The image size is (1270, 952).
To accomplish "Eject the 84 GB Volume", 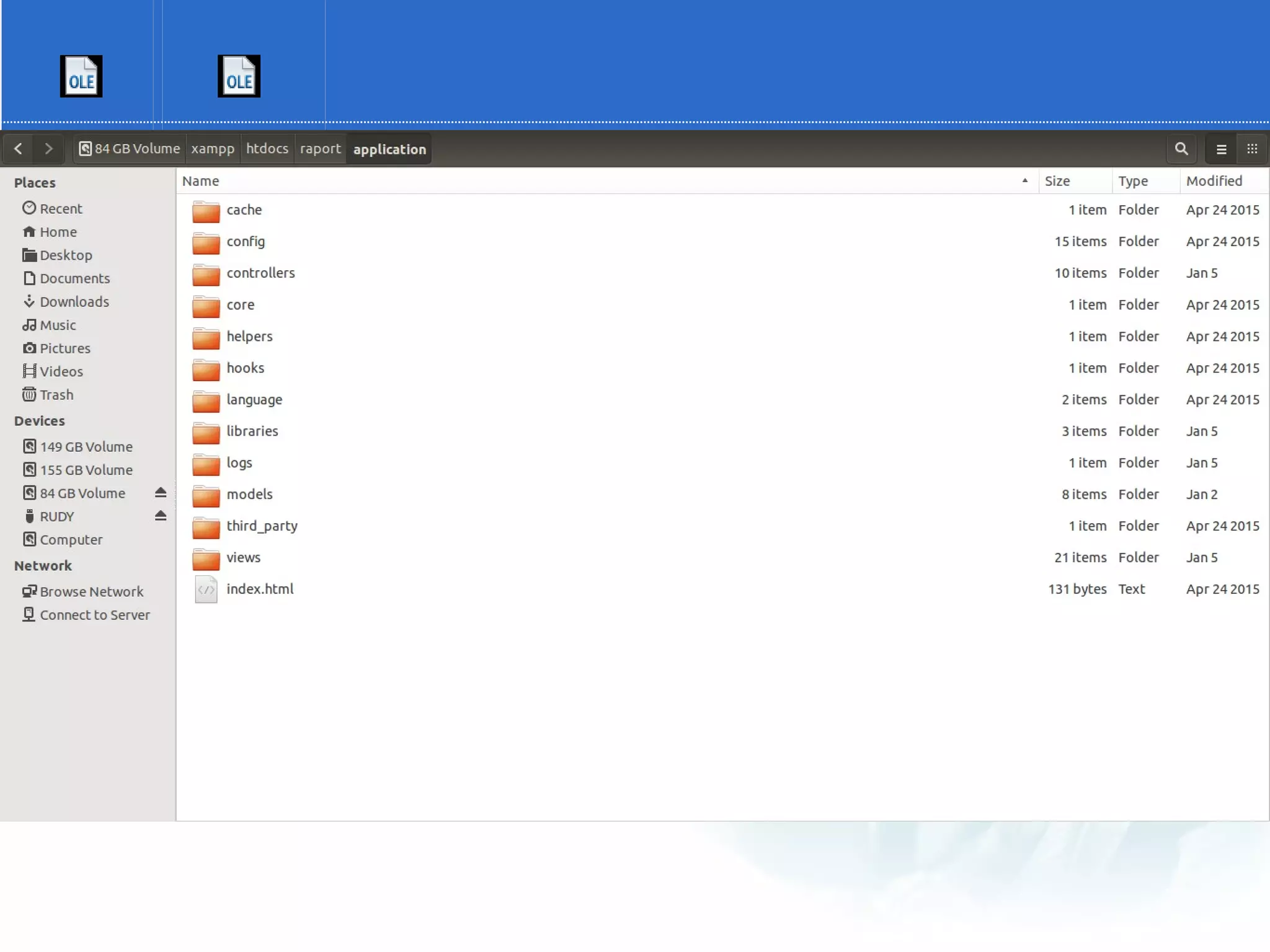I will click(x=161, y=493).
